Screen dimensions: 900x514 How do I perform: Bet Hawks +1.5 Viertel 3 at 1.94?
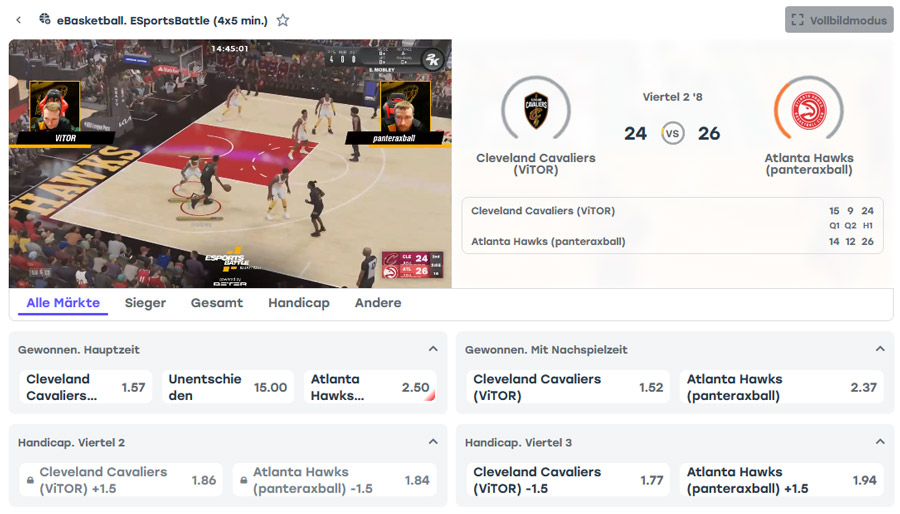(782, 480)
